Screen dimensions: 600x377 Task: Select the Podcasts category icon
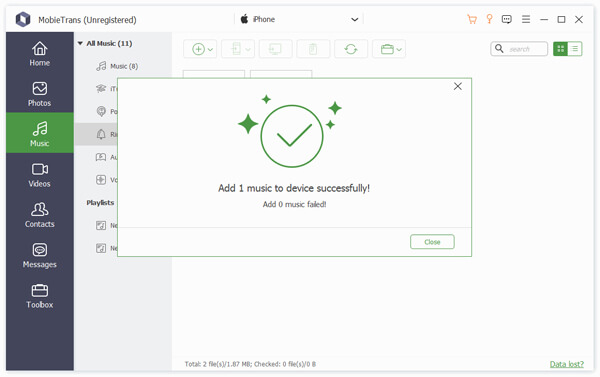pos(101,111)
